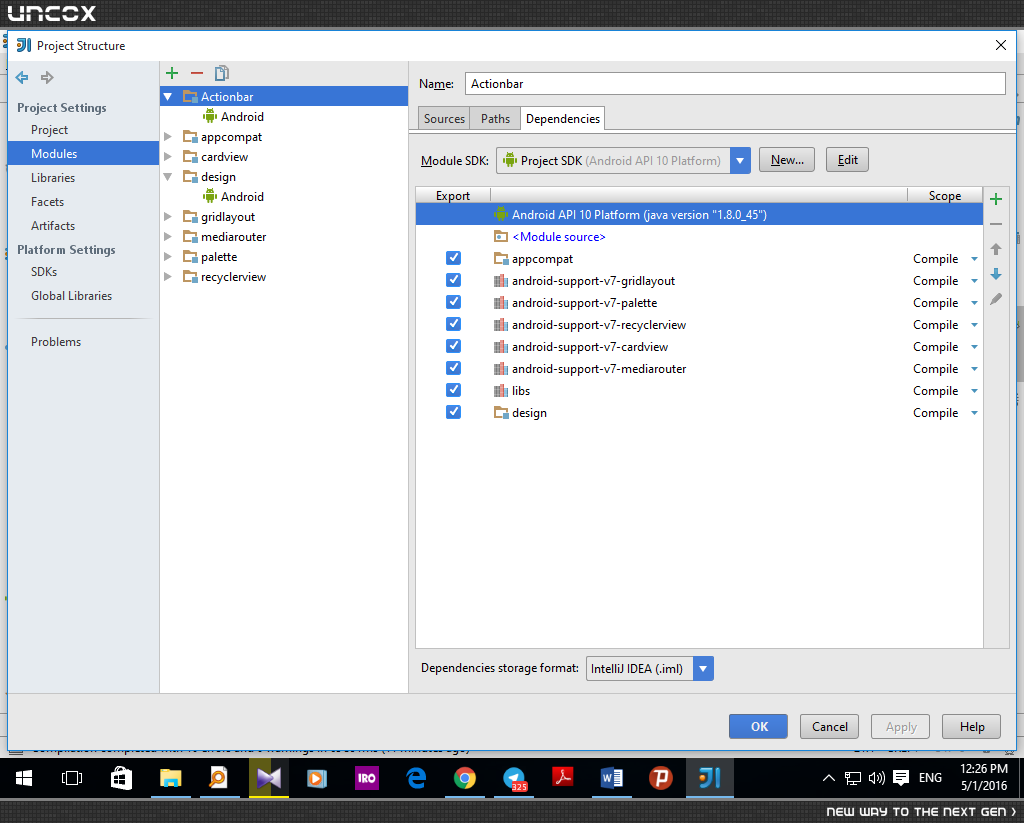Move dependency up with arrow

[x=996, y=249]
